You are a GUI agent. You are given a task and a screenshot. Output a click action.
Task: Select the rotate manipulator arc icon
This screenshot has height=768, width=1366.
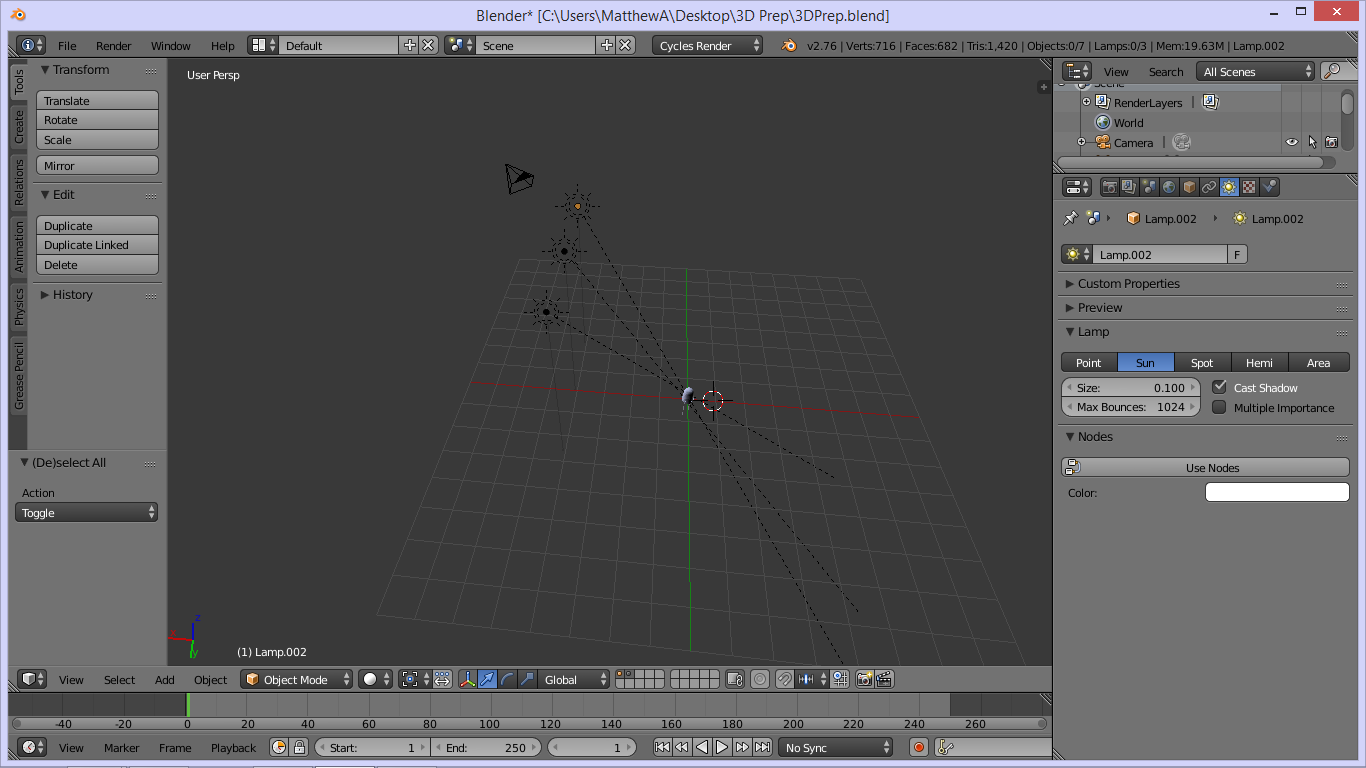coord(507,679)
